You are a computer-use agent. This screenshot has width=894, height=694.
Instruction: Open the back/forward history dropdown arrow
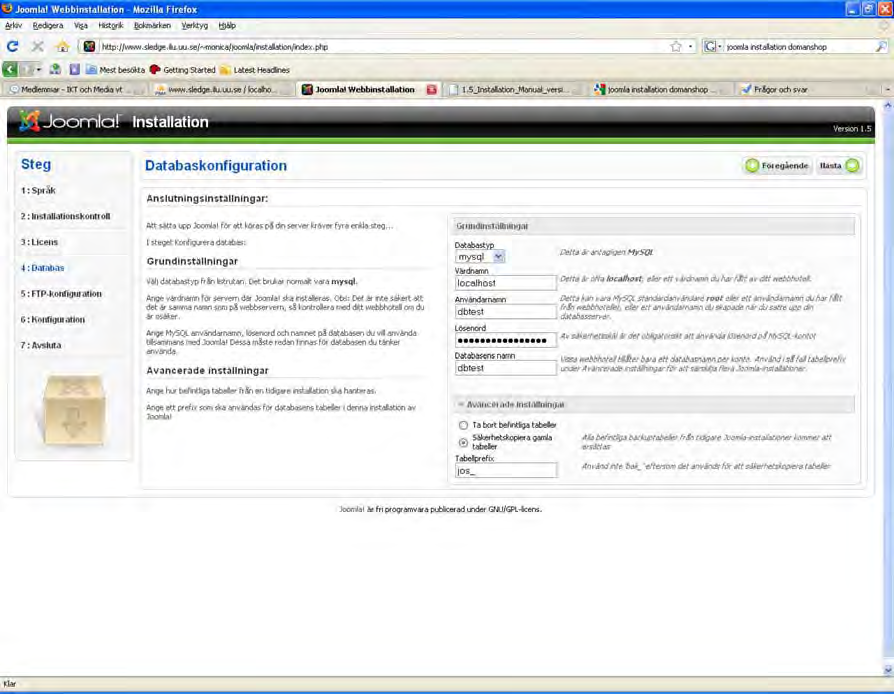(x=38, y=70)
